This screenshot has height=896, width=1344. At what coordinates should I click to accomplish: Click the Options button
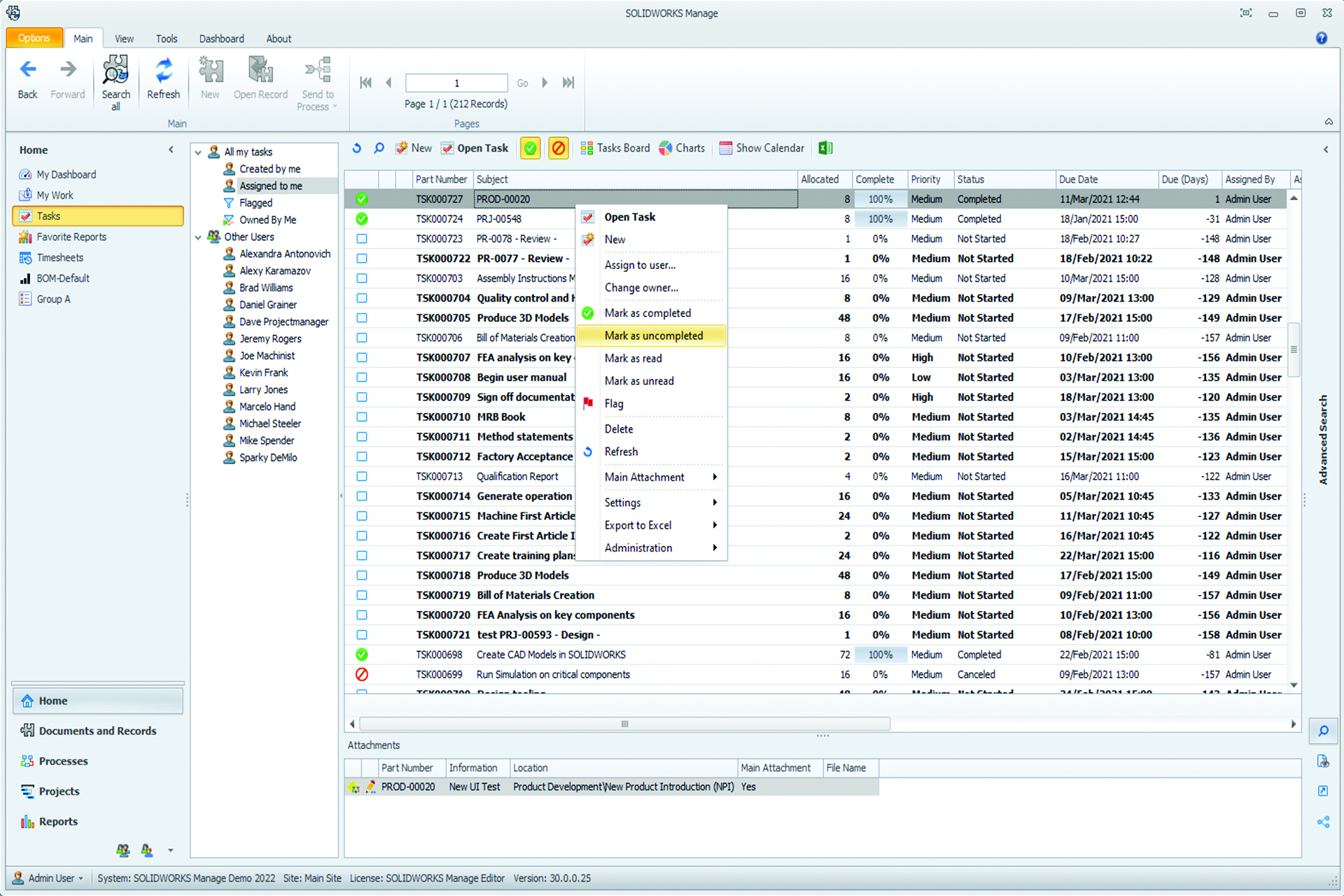point(34,38)
